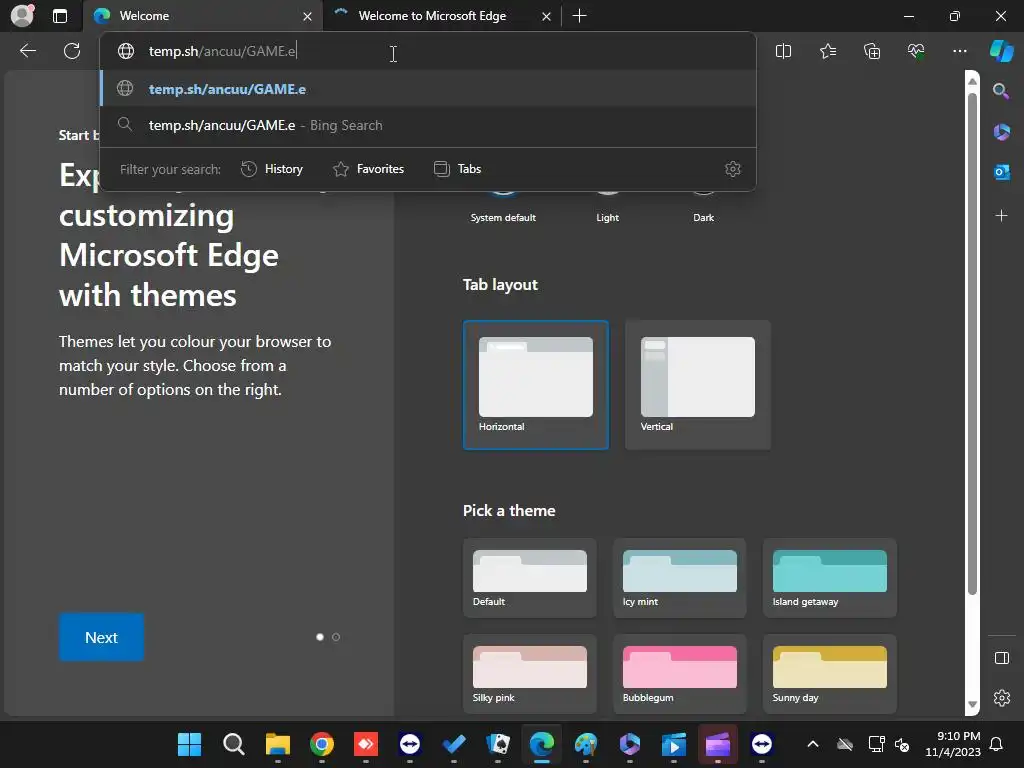
Task: Open the Windows Start menu
Action: (189, 744)
